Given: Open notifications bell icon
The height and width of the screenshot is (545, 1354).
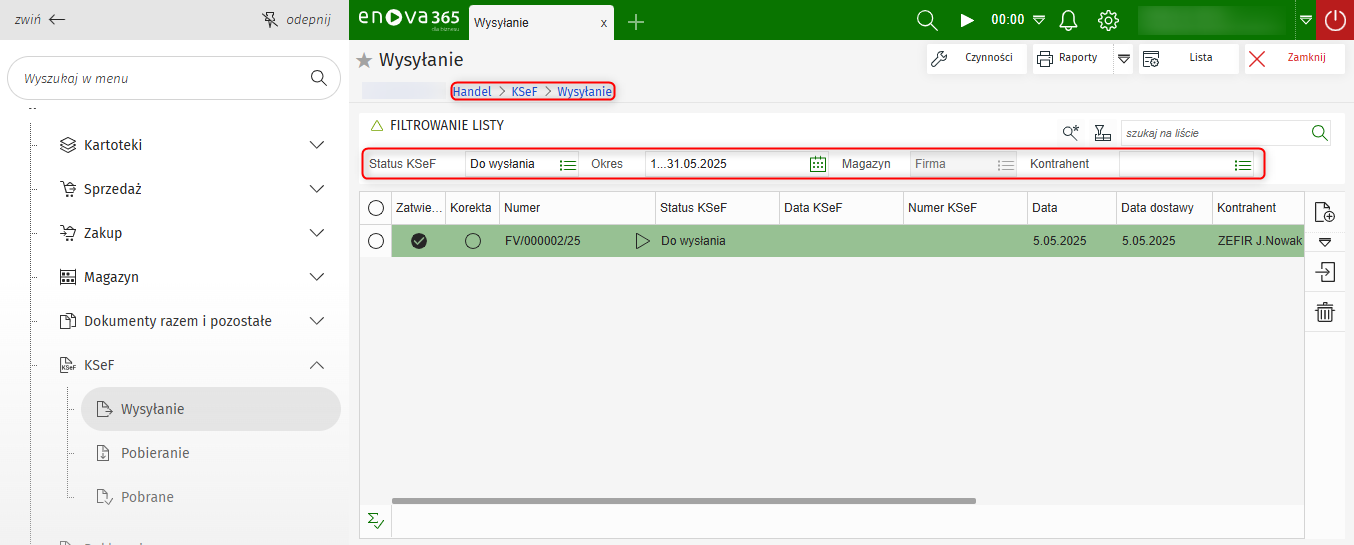Looking at the screenshot, I should pyautogui.click(x=1068, y=20).
